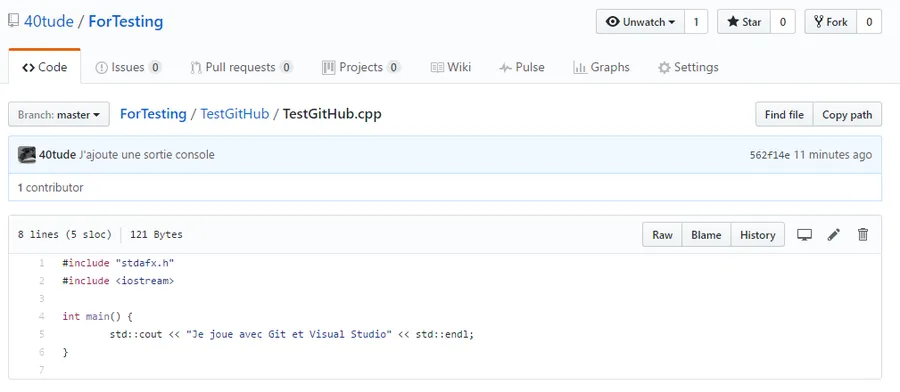Star the ForTesting repository
Viewport: 900px width, 392px height.
pyautogui.click(x=744, y=22)
